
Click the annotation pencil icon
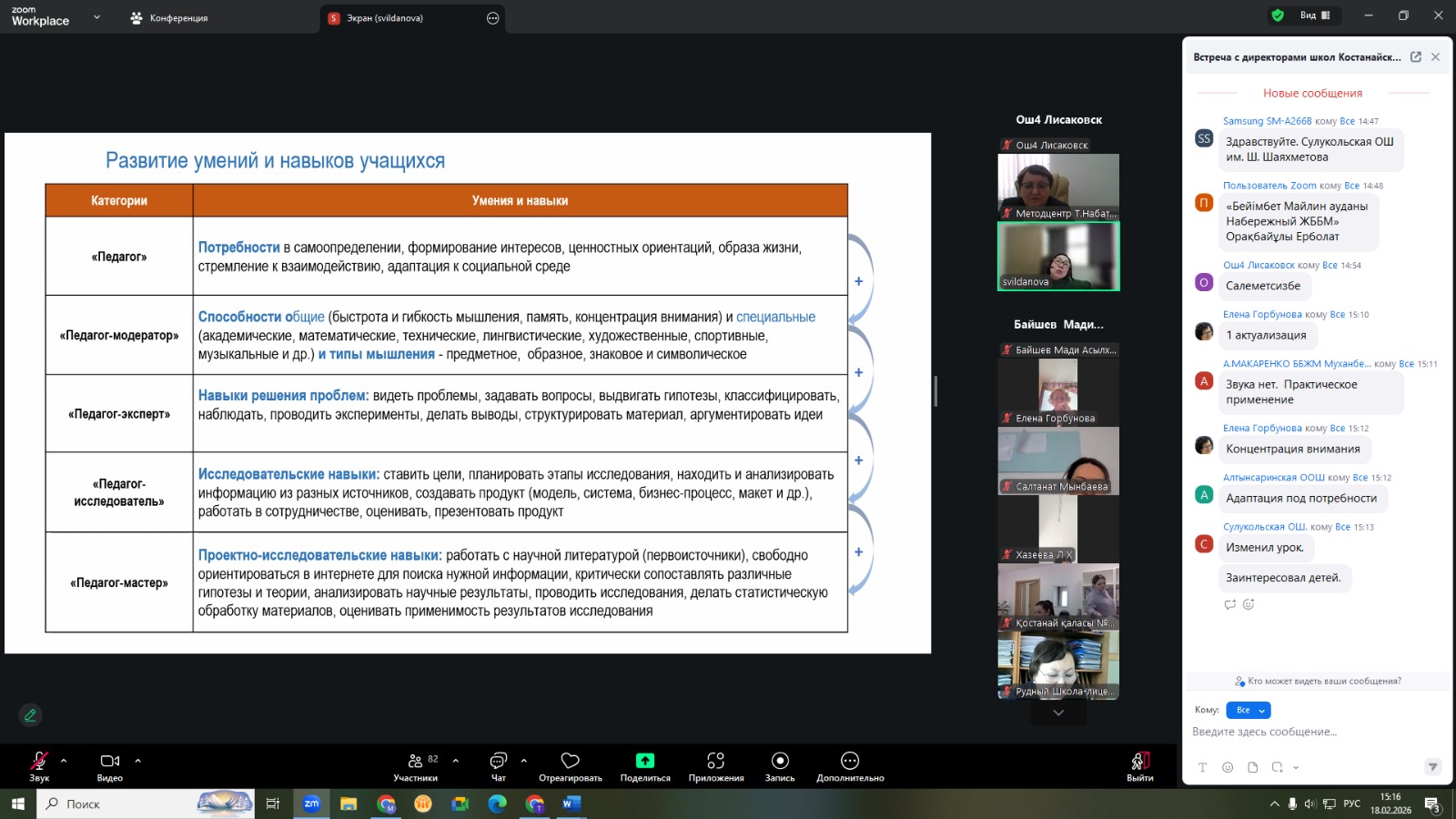click(30, 715)
